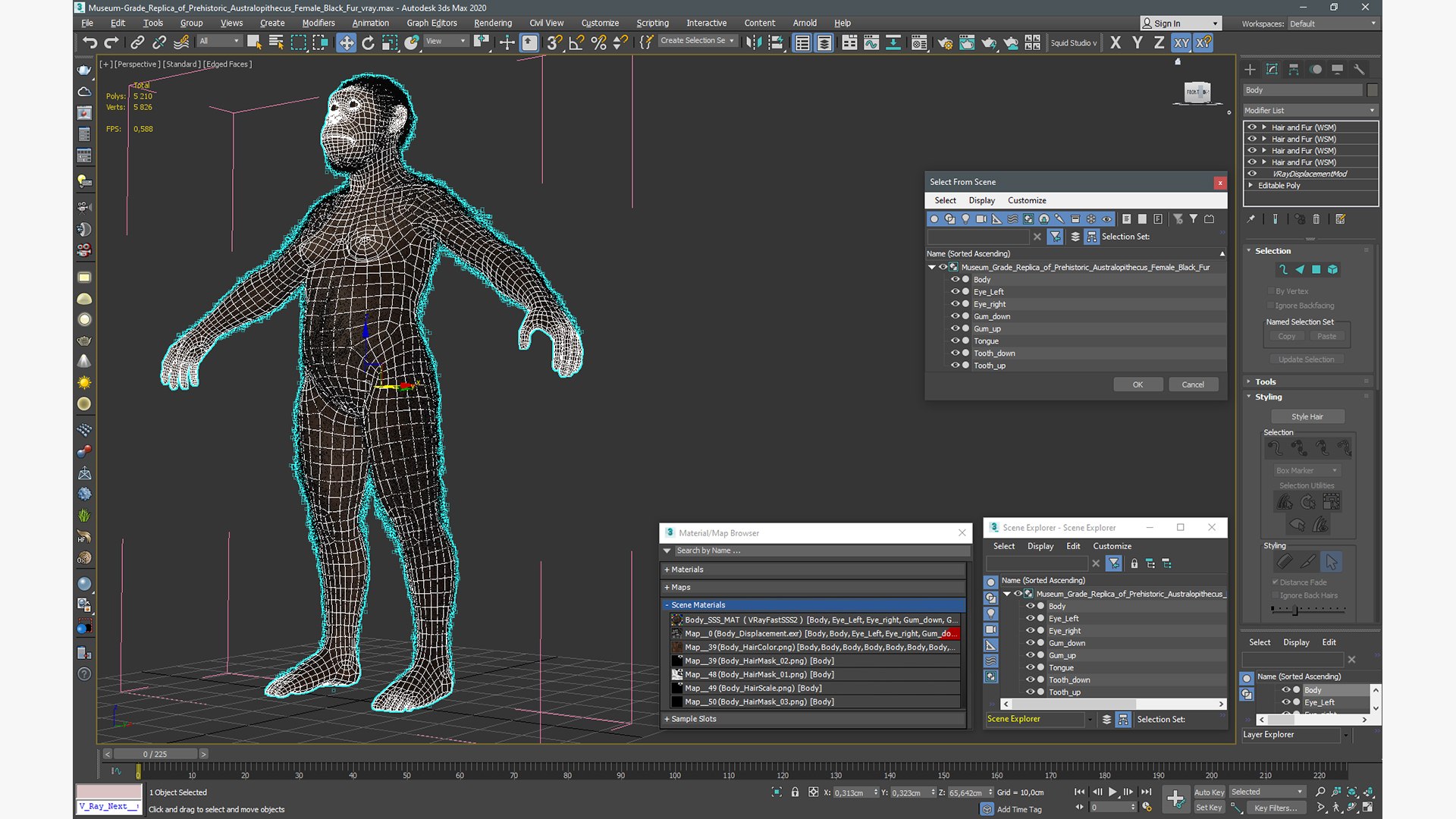The height and width of the screenshot is (819, 1456).
Task: Hide Tongue object in Select From Scene
Action: click(955, 340)
